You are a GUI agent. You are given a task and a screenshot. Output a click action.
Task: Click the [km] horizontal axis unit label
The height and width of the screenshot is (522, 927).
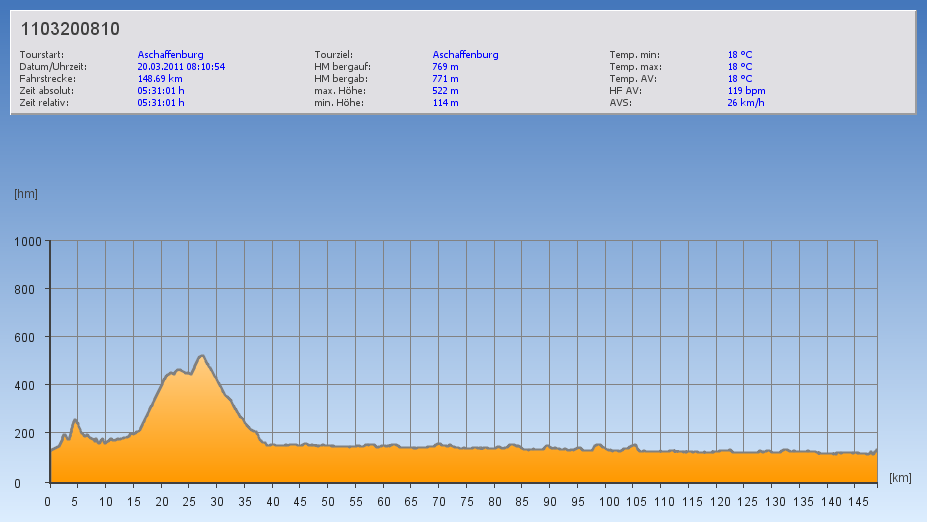click(x=900, y=478)
